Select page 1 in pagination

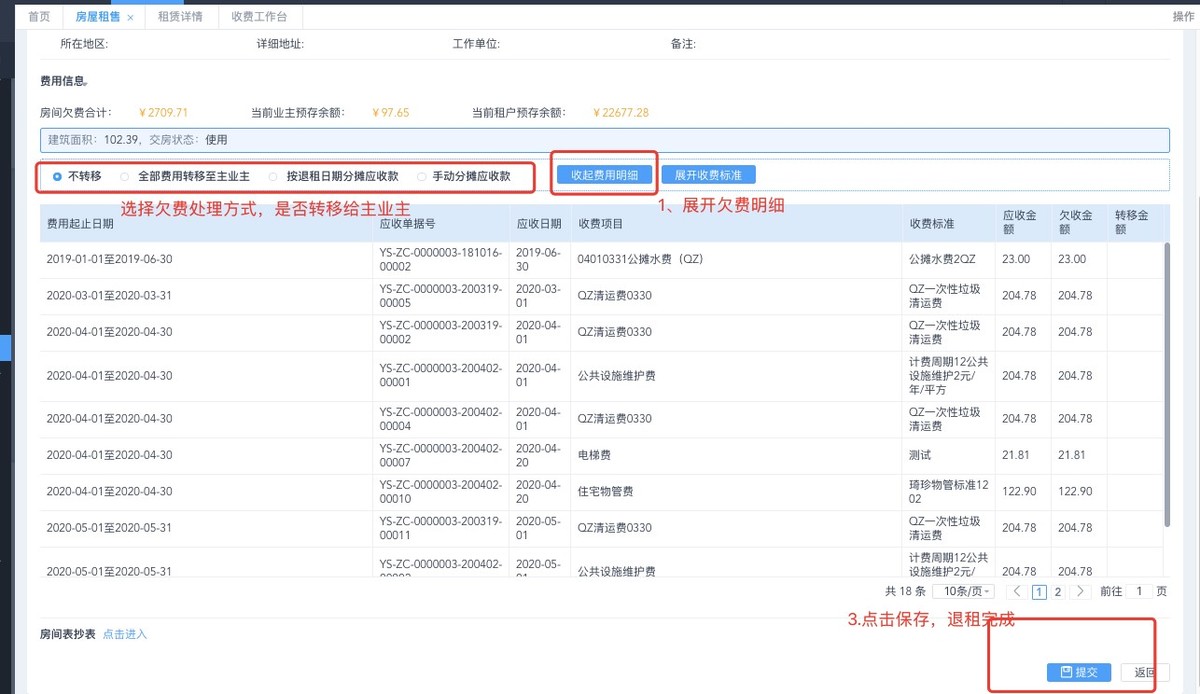coord(1039,591)
